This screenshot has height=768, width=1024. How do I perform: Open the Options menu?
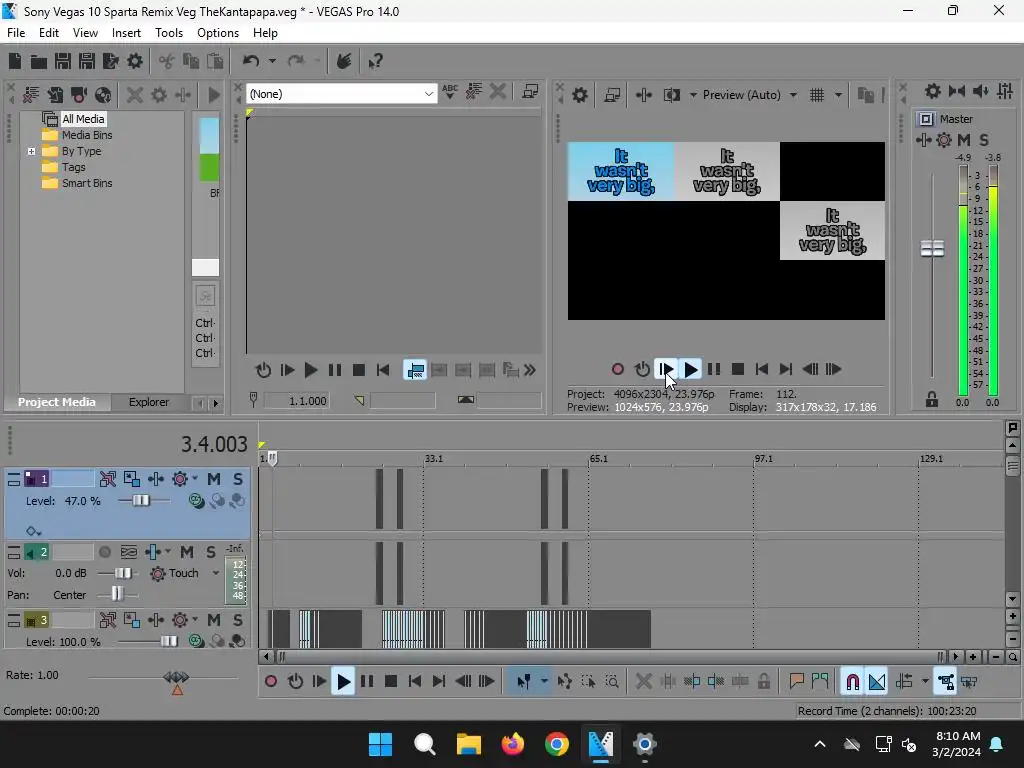point(218,33)
